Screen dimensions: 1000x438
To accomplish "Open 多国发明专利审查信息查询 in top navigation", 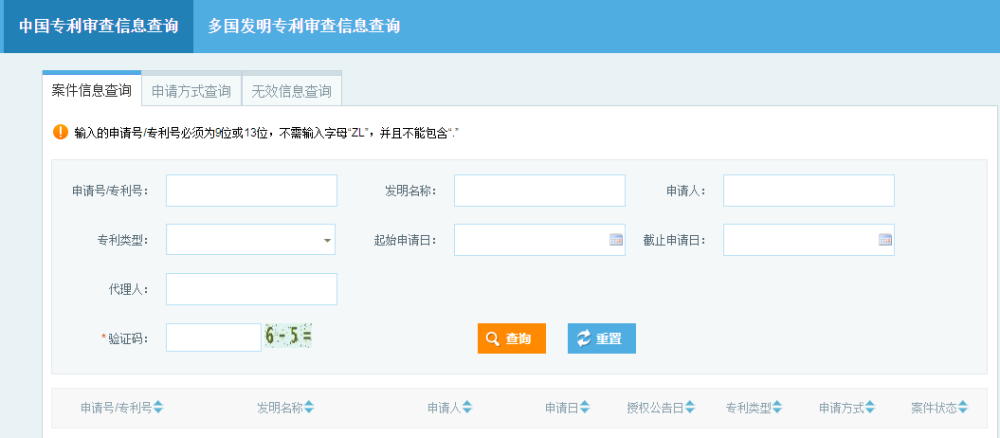I will pos(304,26).
